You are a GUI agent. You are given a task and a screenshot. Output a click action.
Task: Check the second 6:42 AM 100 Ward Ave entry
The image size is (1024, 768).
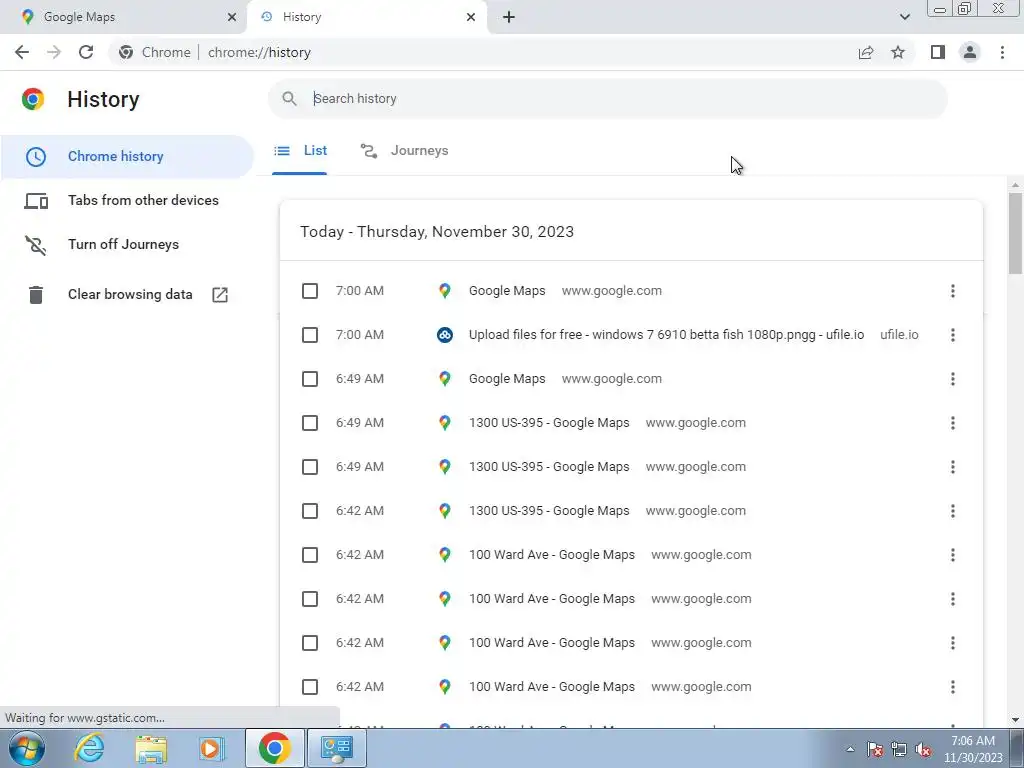tap(310, 599)
